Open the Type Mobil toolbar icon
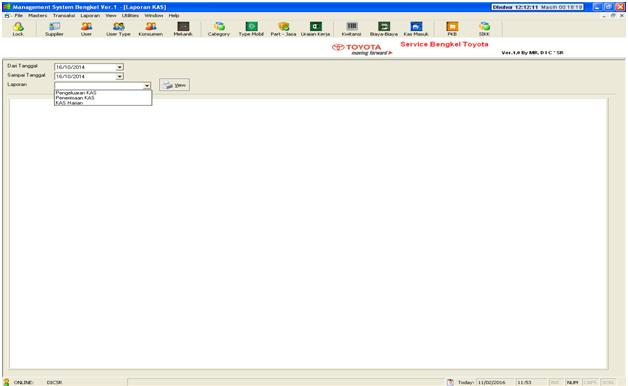The image size is (628, 386). 251,29
